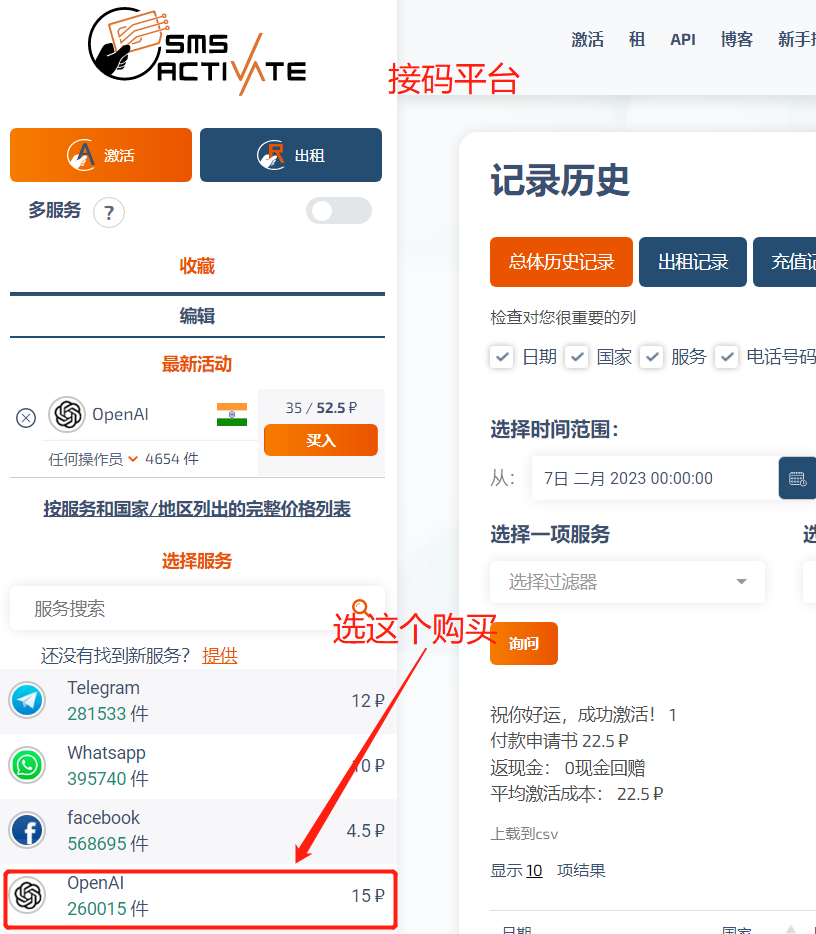
Task: Uncheck the 服务 column checkbox
Action: pyautogui.click(x=652, y=357)
